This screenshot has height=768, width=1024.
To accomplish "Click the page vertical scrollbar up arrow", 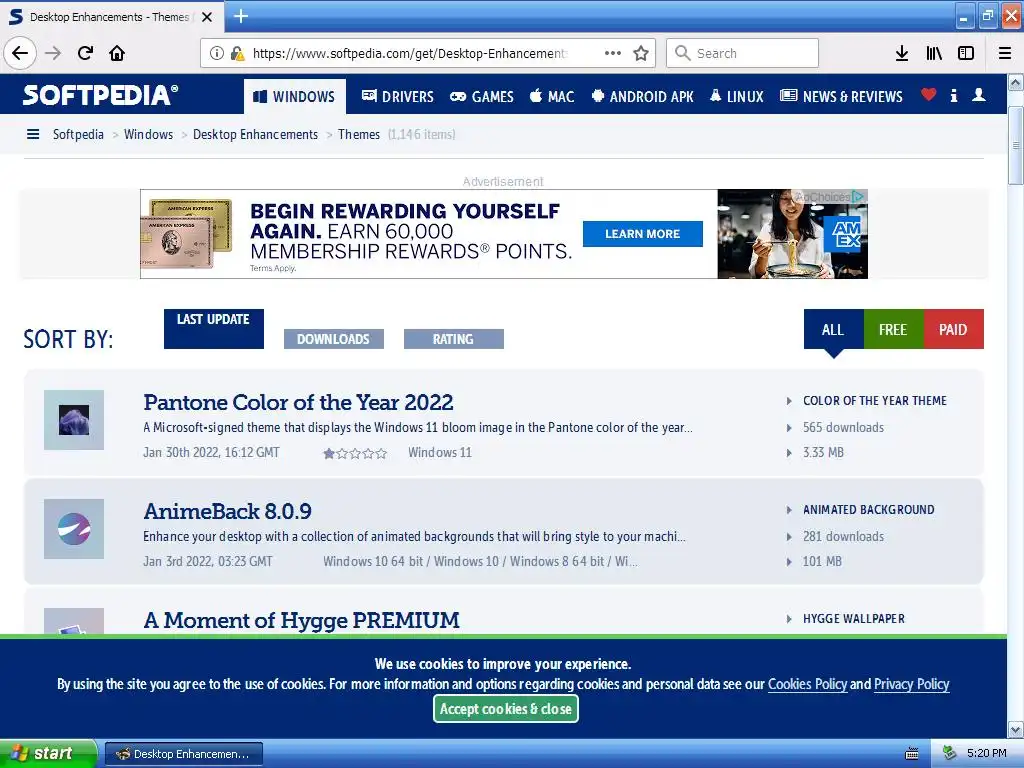I will point(1016,82).
